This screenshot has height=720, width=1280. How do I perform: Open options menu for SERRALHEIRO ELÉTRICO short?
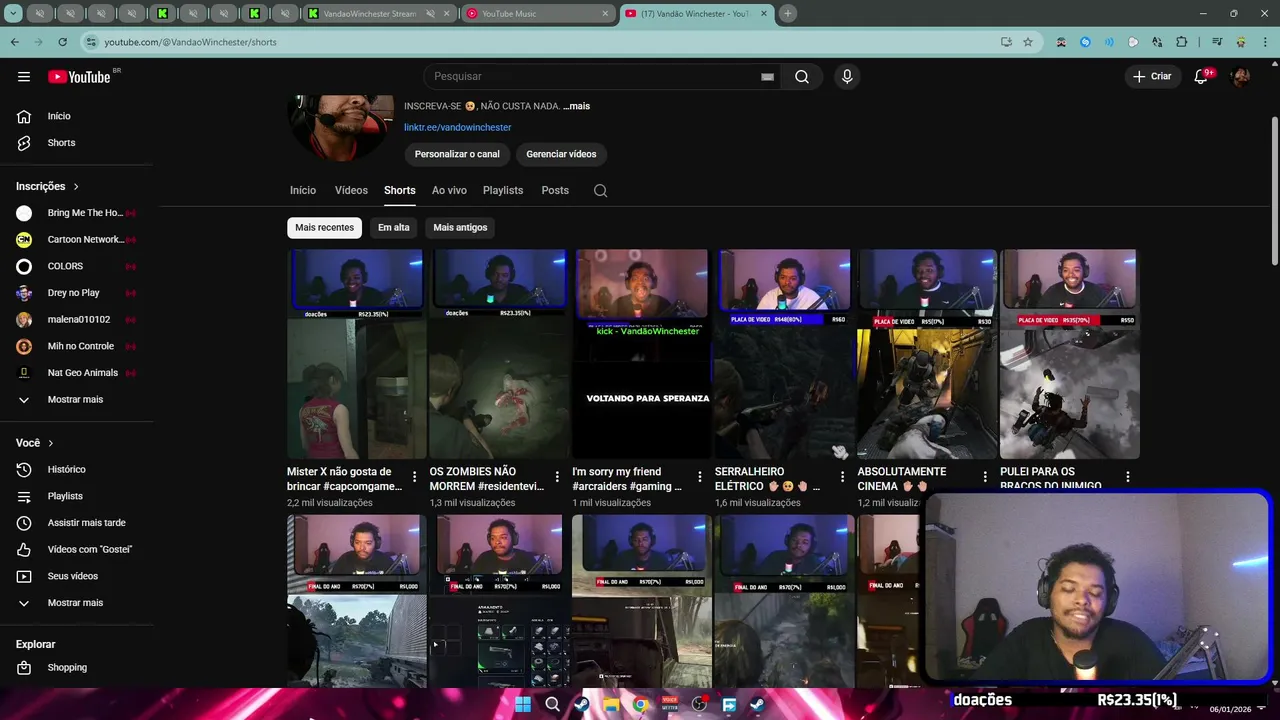(842, 477)
